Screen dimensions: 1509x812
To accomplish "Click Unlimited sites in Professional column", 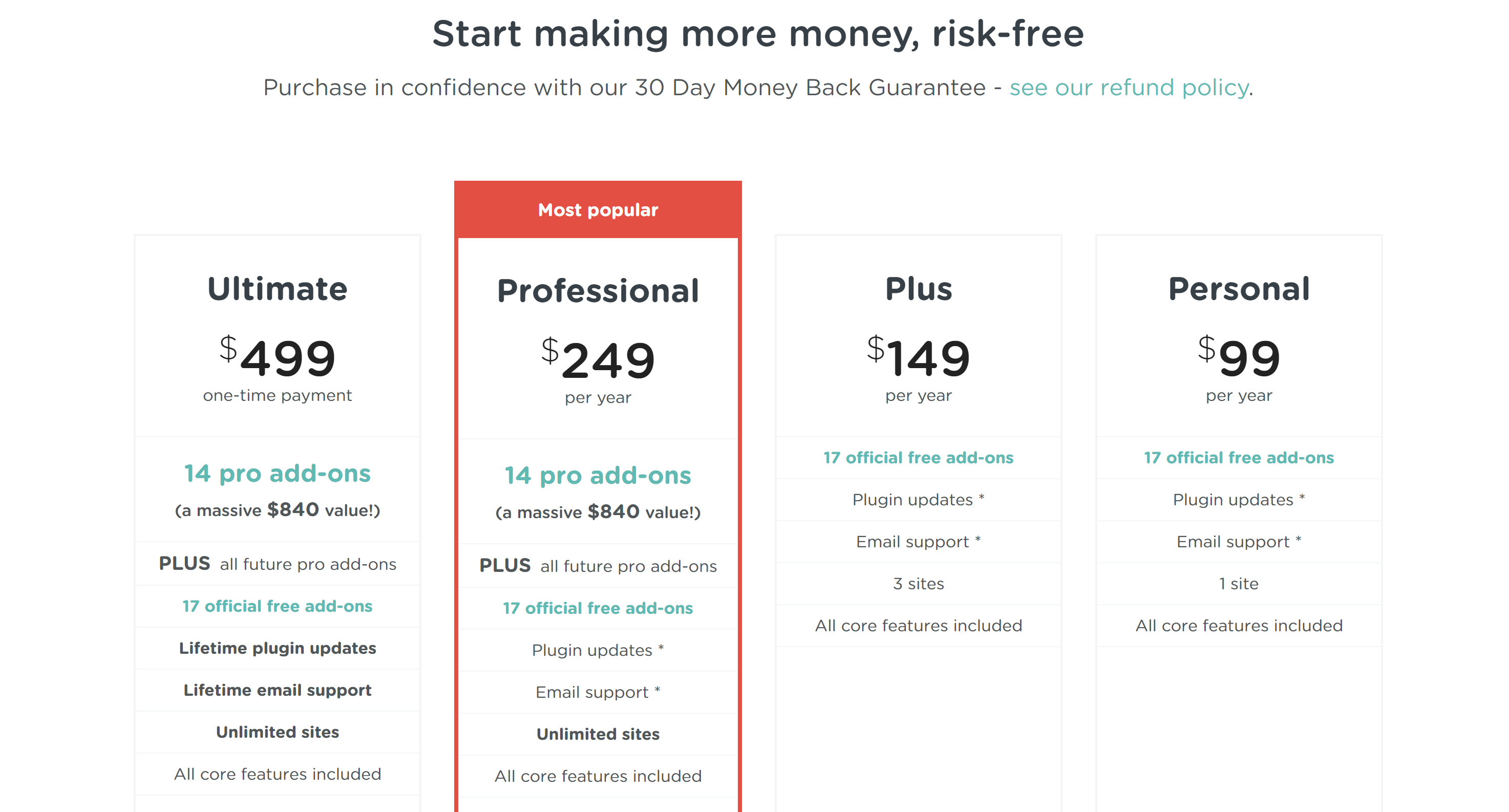I will (x=598, y=734).
